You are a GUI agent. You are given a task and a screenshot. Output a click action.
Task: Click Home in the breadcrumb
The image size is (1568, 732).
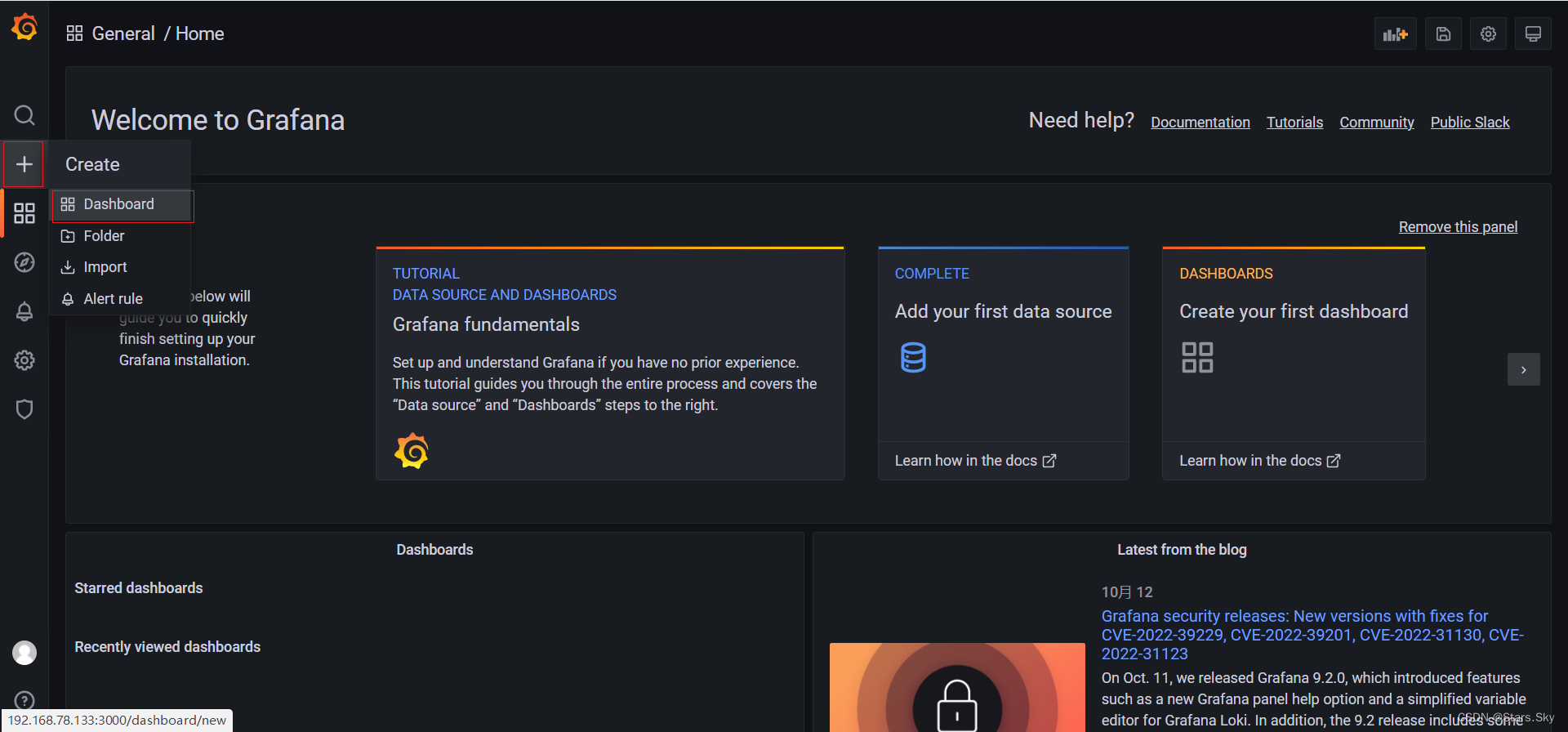point(199,33)
